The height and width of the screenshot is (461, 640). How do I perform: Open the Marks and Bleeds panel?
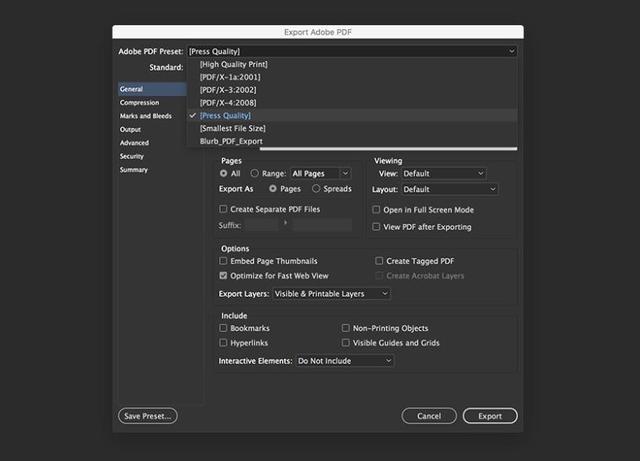[x=146, y=116]
